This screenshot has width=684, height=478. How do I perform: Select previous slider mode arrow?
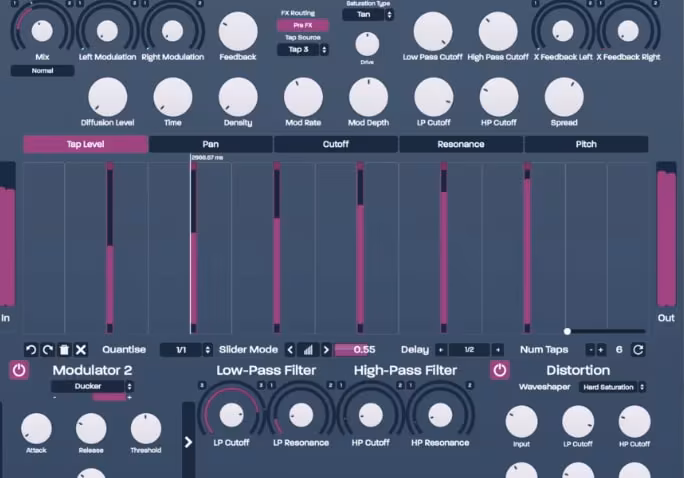click(290, 350)
